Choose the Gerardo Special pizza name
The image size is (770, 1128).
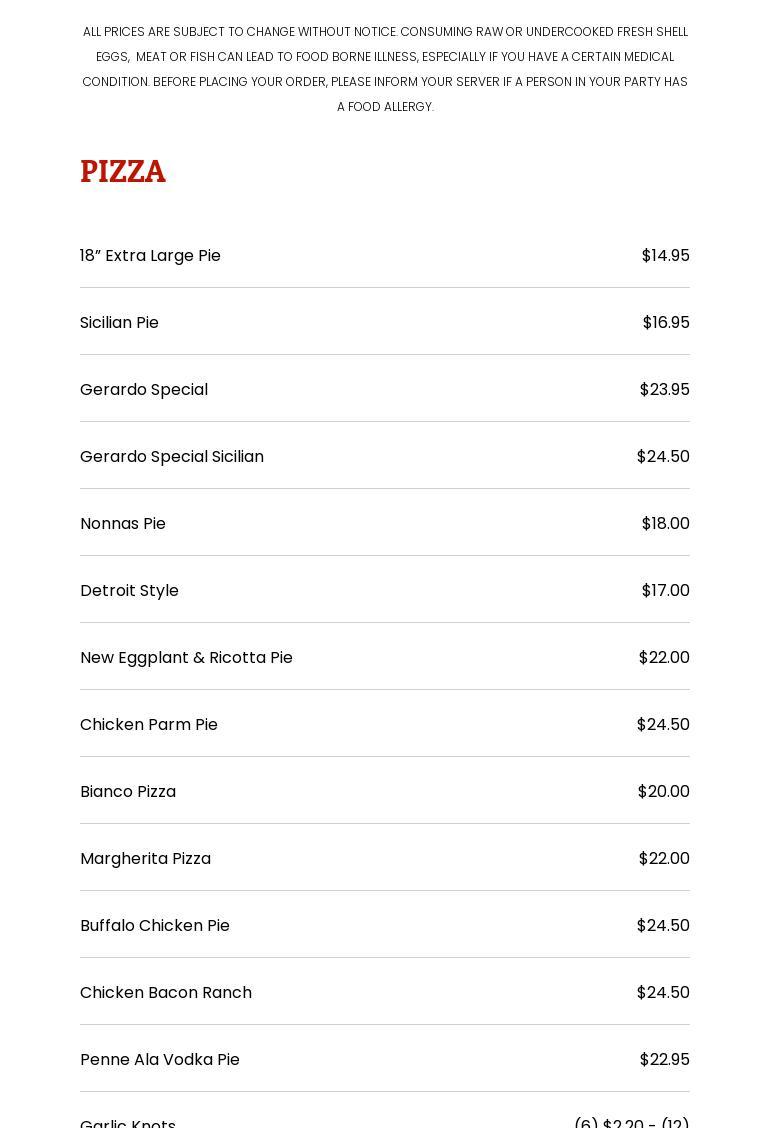144,390
